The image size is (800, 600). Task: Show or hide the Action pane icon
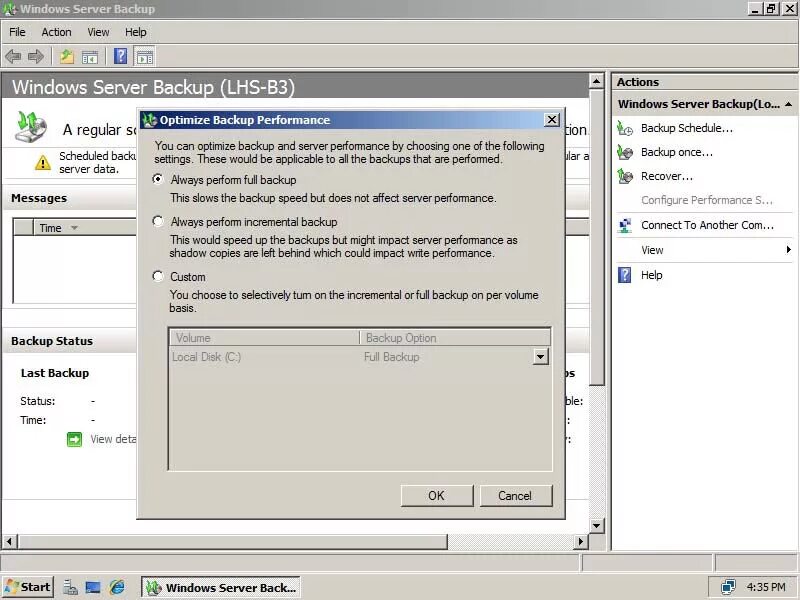[x=143, y=56]
